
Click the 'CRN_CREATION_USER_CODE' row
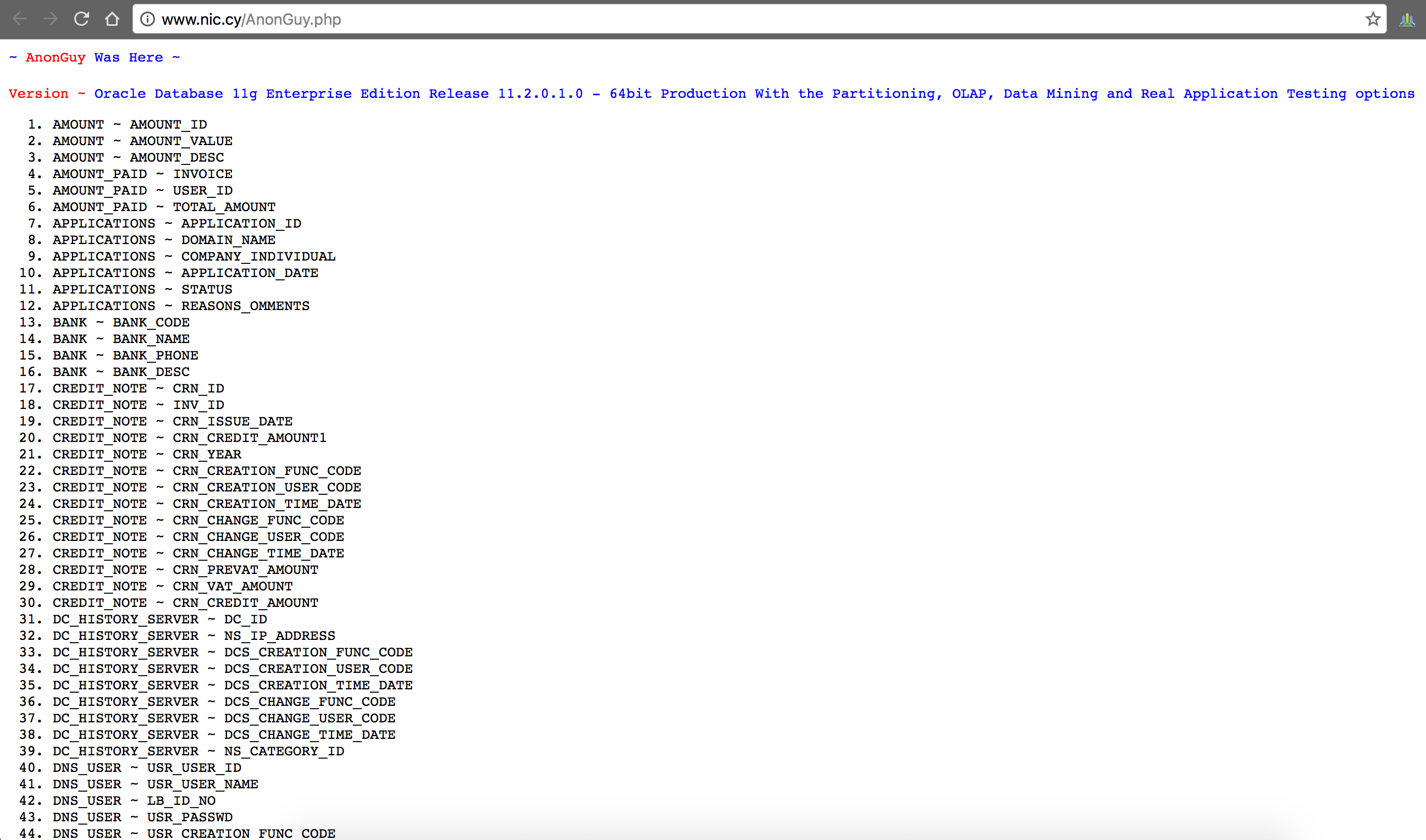pos(207,488)
